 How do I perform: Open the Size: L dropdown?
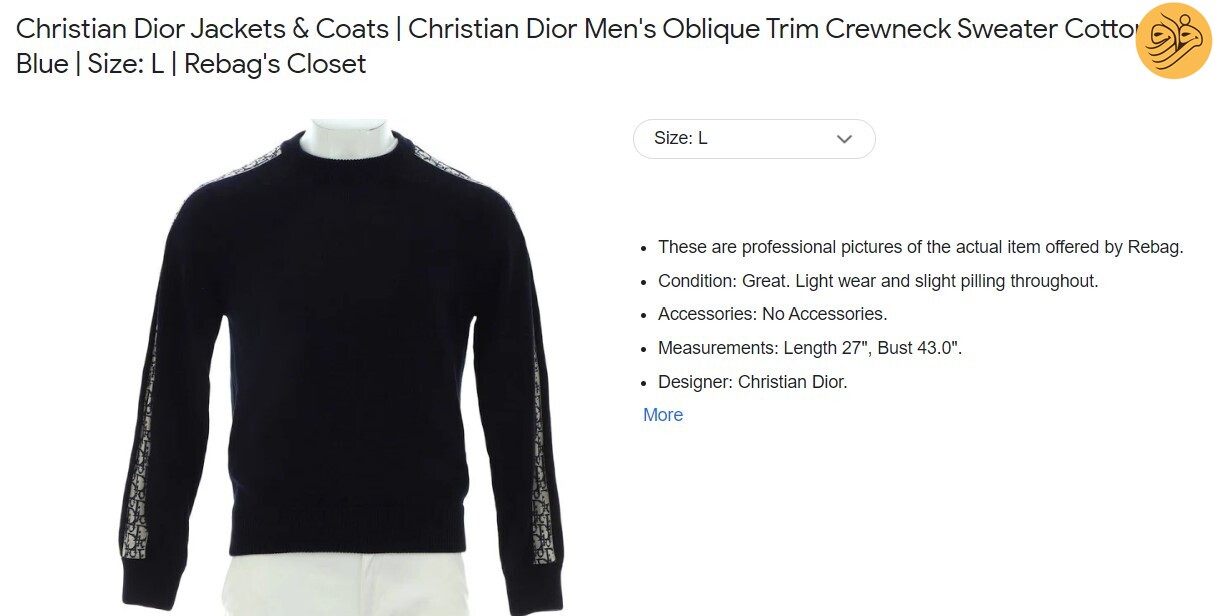[x=754, y=139]
